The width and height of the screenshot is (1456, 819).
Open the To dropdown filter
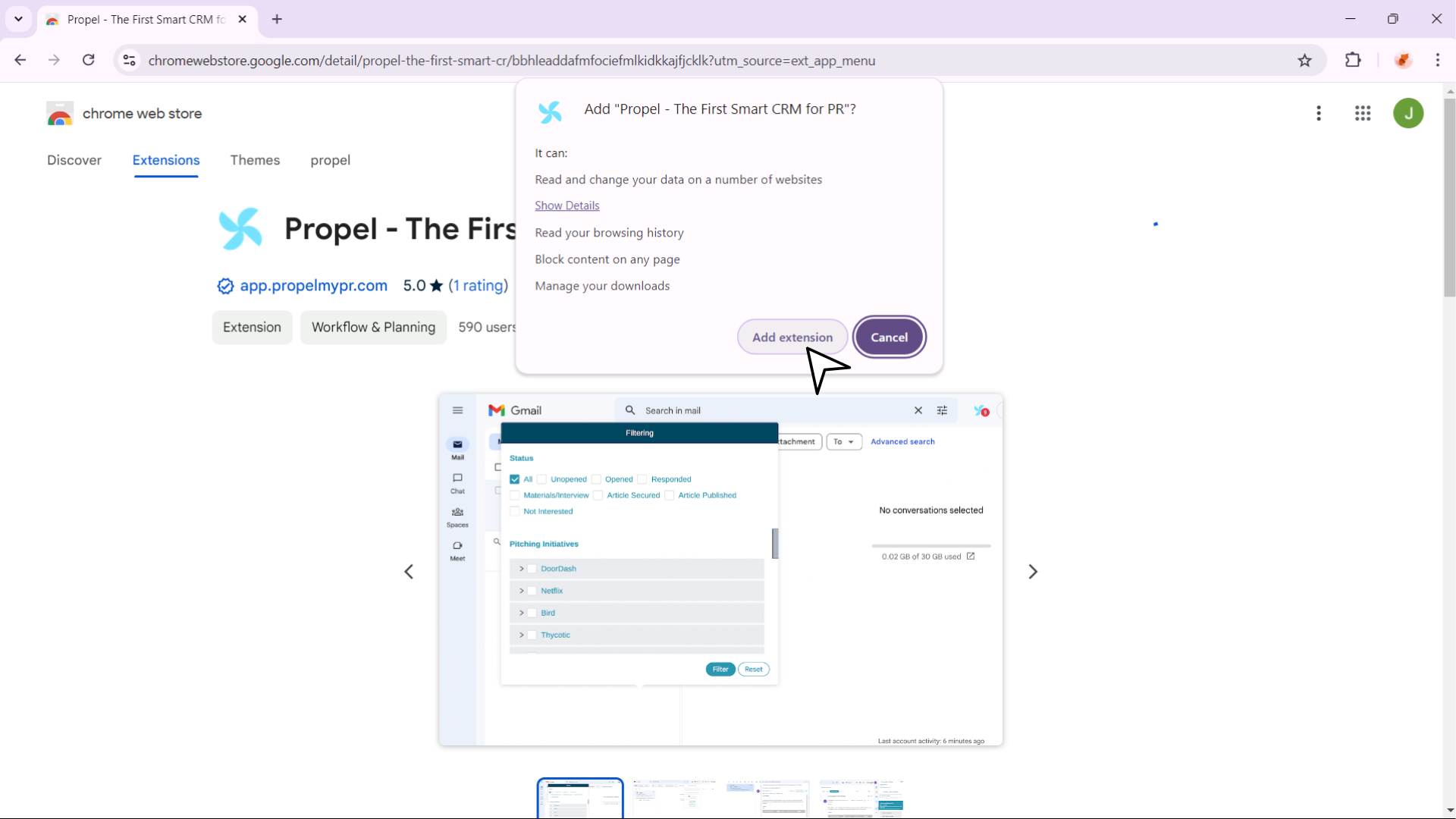click(844, 441)
